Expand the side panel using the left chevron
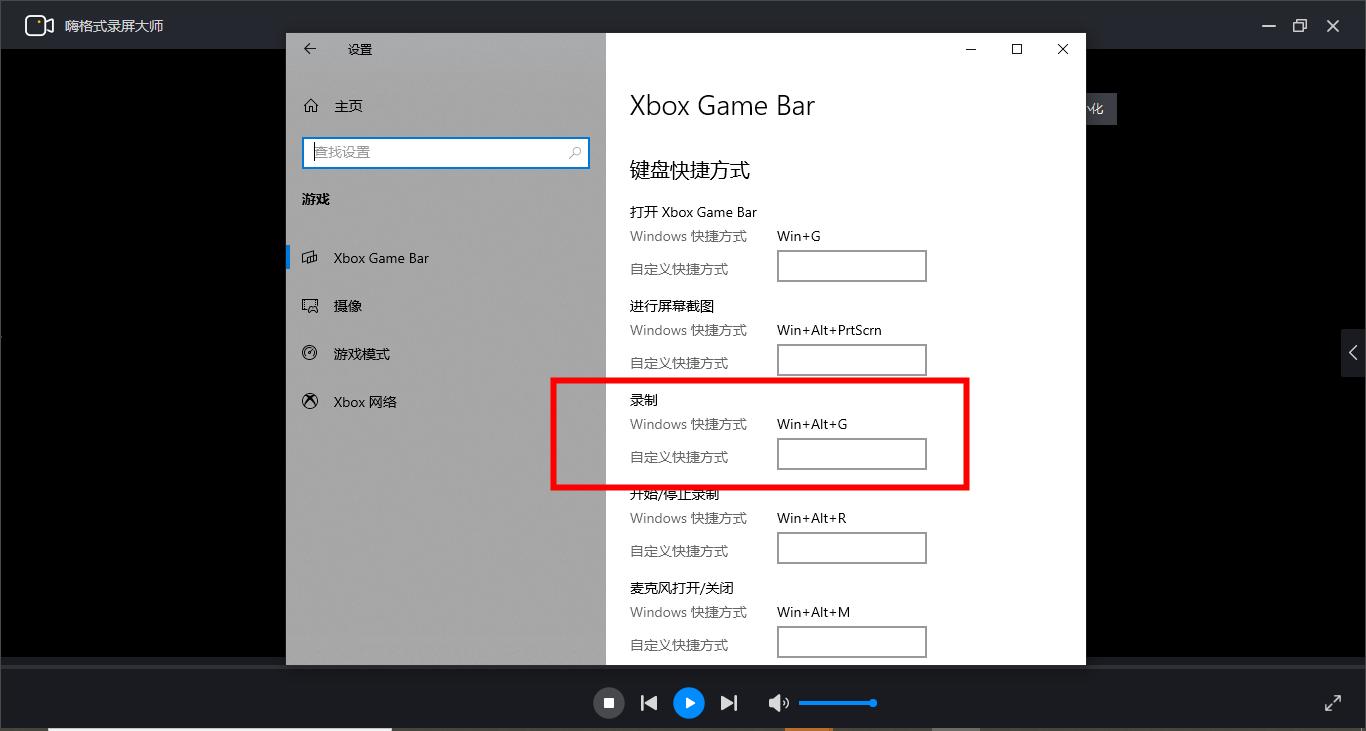1366x731 pixels. 1353,352
